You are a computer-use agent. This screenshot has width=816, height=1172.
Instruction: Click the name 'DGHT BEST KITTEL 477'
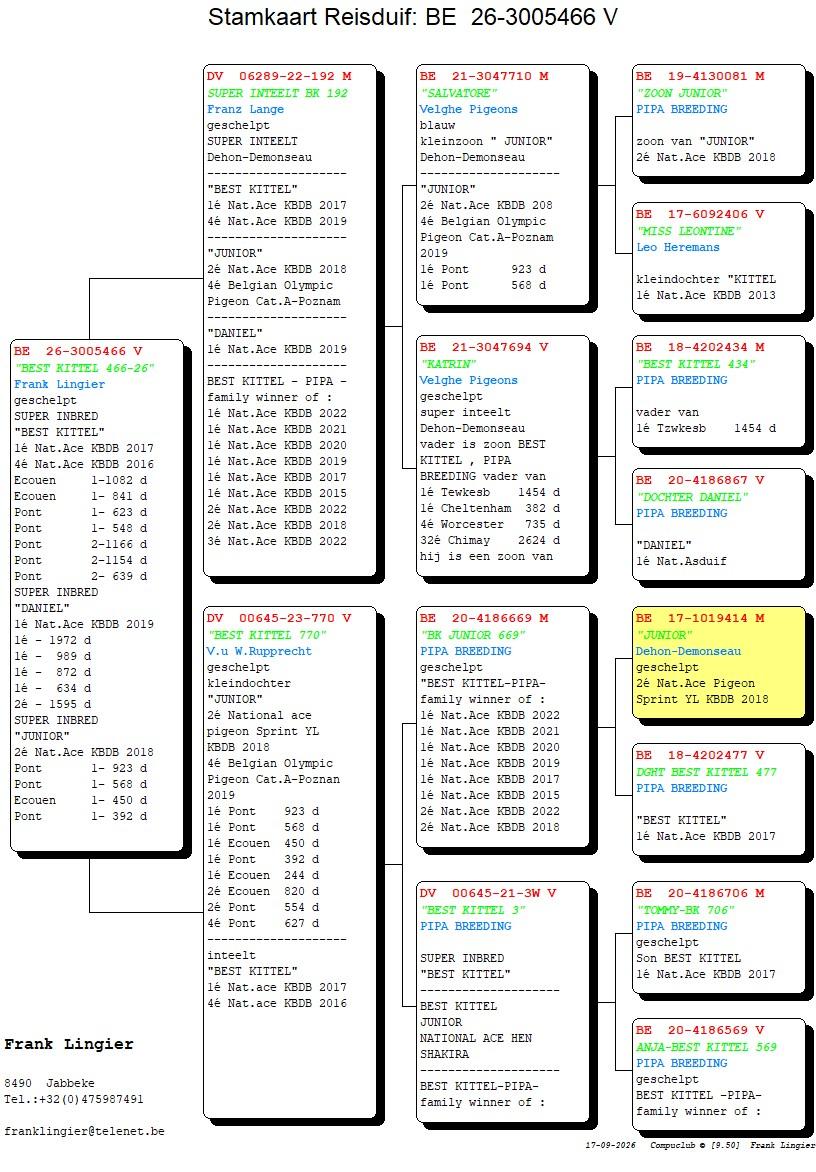pyautogui.click(x=707, y=772)
